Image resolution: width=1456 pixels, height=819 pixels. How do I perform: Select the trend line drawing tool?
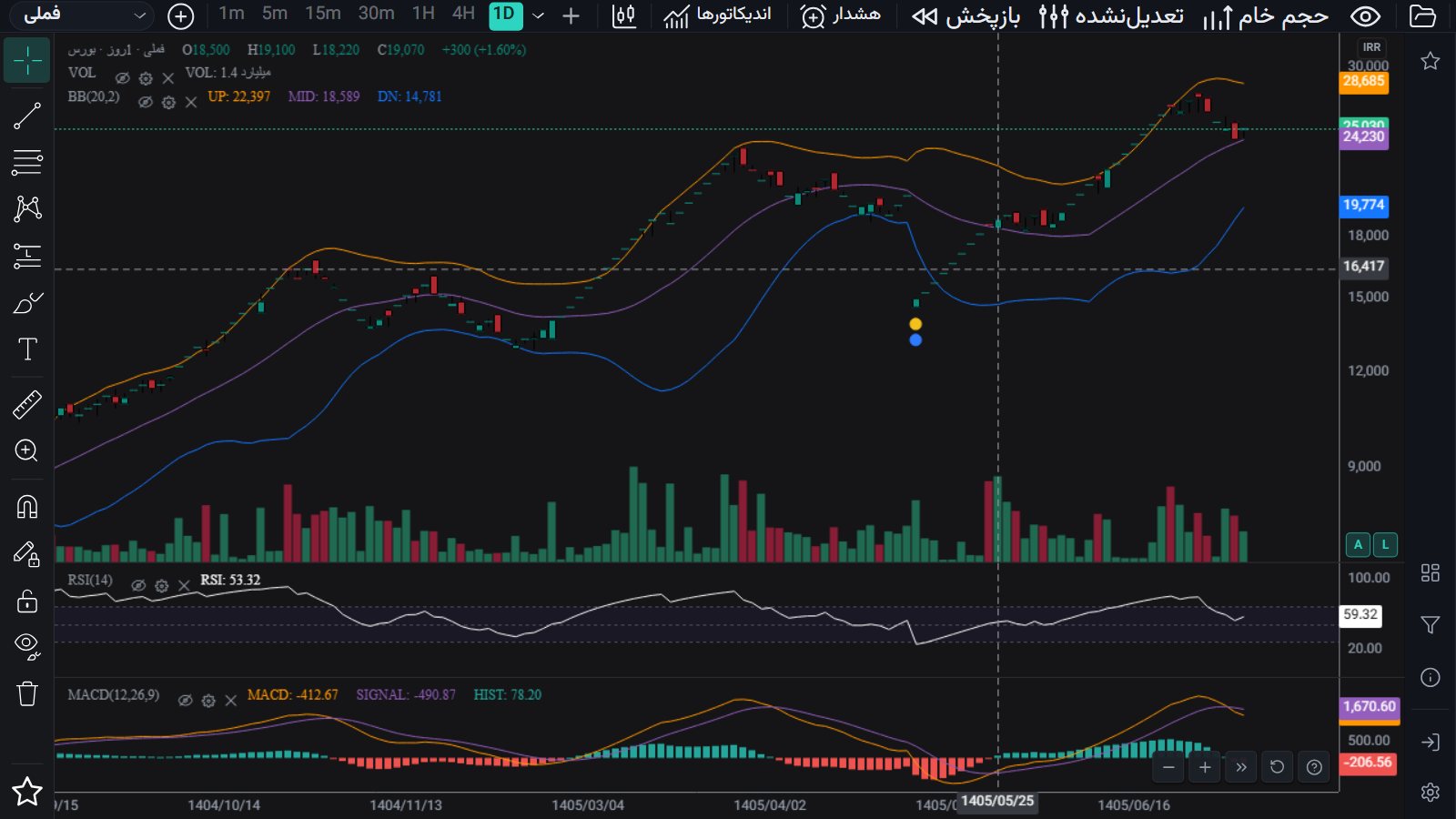(x=27, y=116)
